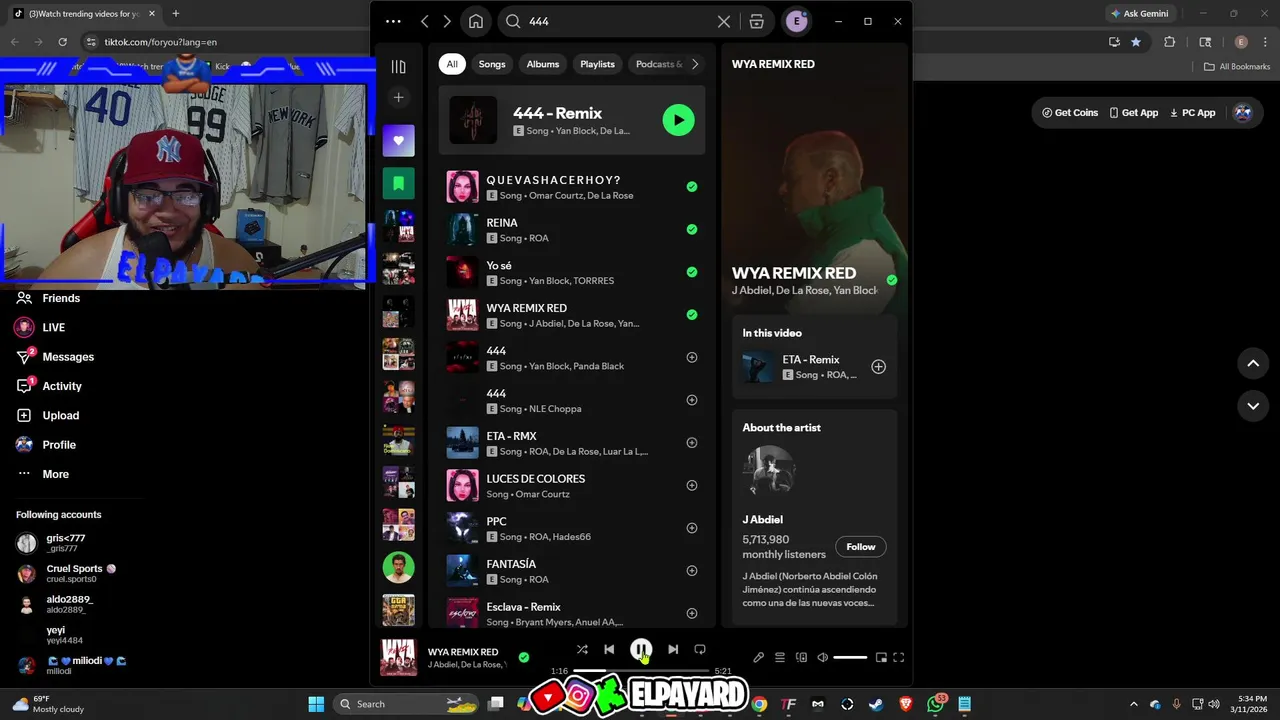The width and height of the screenshot is (1280, 720).
Task: Toggle saved check for QUEVASHACERHOY?
Action: click(x=692, y=187)
